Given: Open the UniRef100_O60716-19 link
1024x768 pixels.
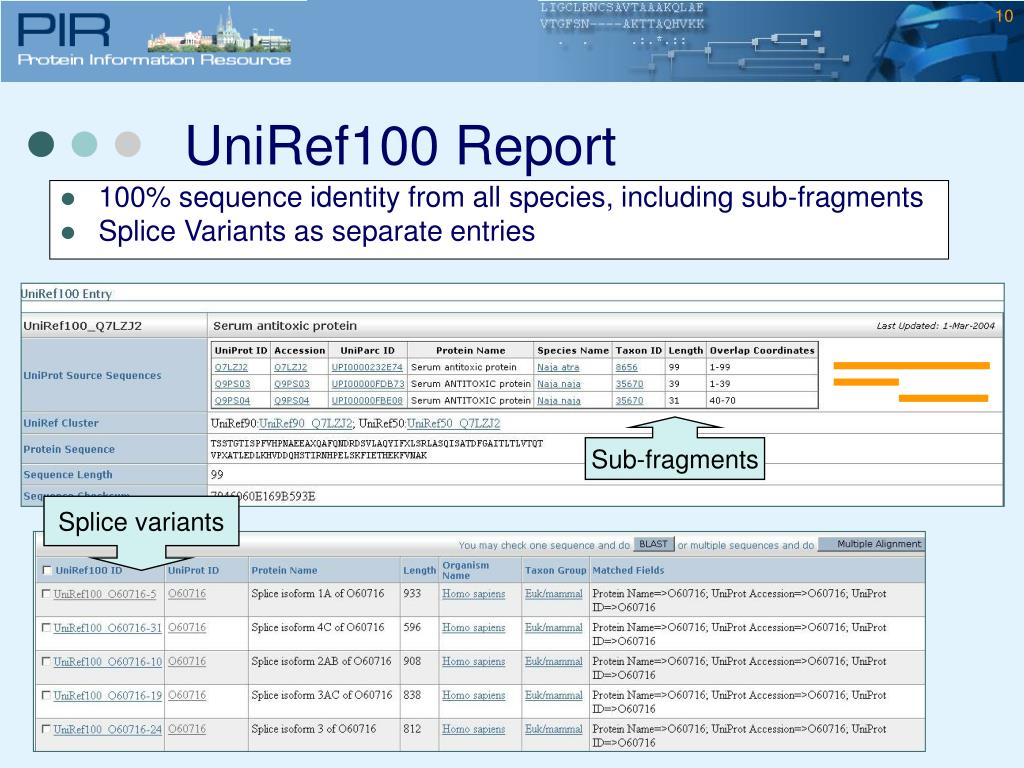Looking at the screenshot, I should pos(108,696).
